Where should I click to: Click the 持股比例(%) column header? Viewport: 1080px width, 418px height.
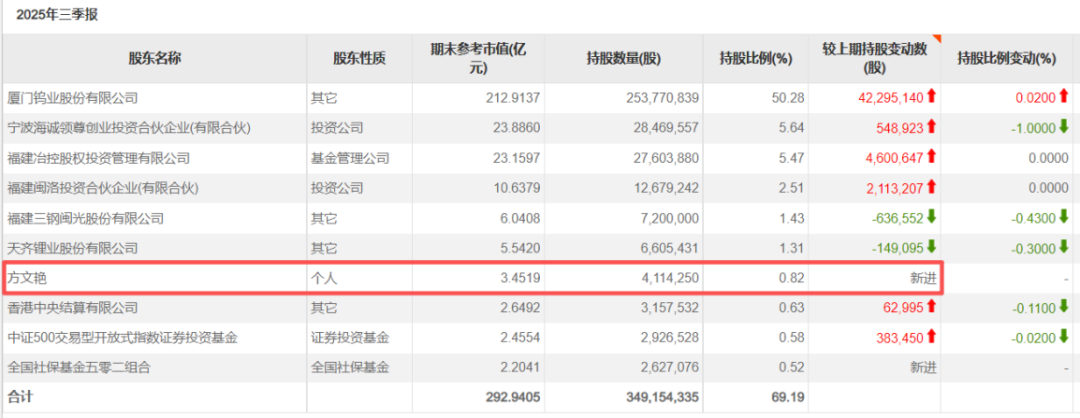pos(754,59)
